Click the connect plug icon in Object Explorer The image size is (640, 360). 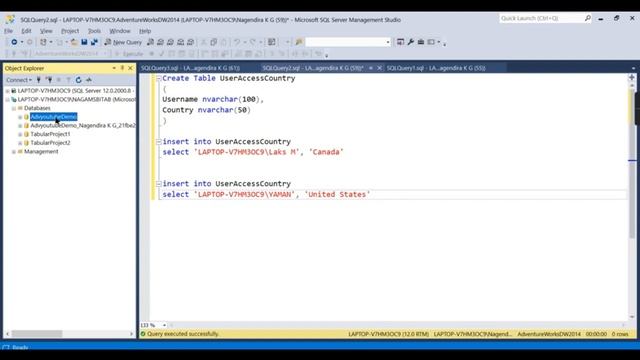click(x=39, y=80)
